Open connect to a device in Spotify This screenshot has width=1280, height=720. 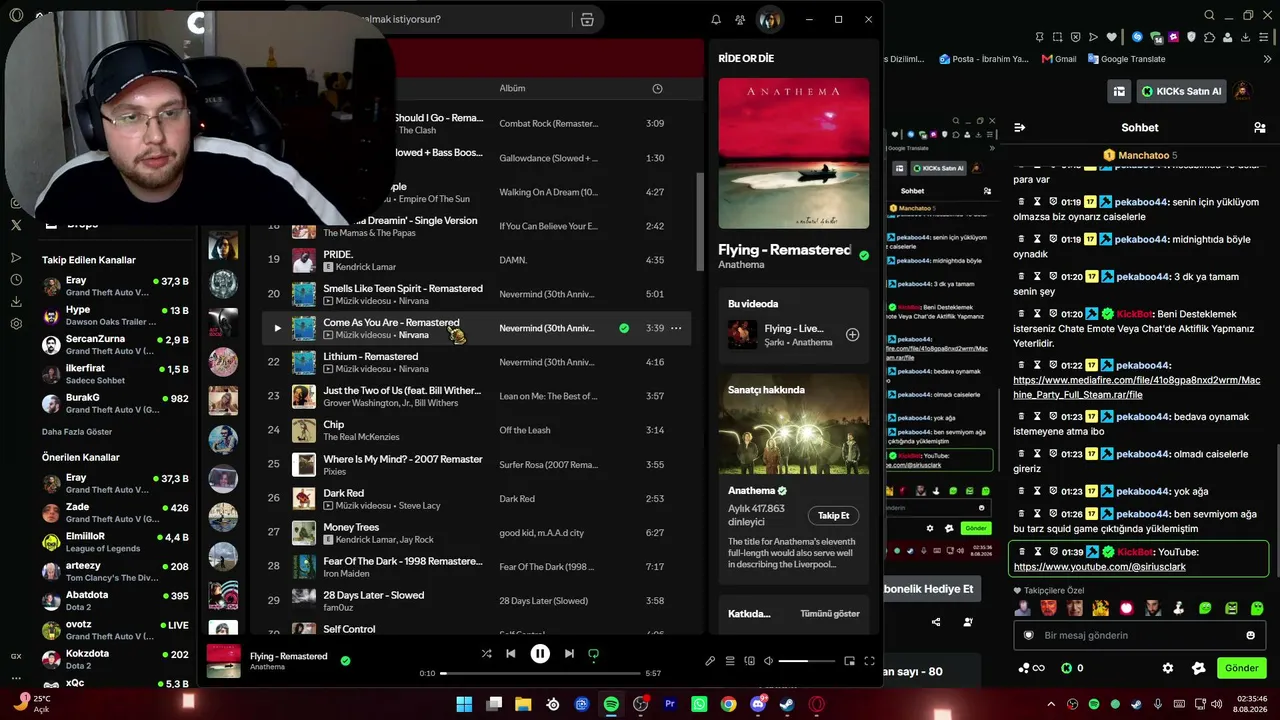749,661
